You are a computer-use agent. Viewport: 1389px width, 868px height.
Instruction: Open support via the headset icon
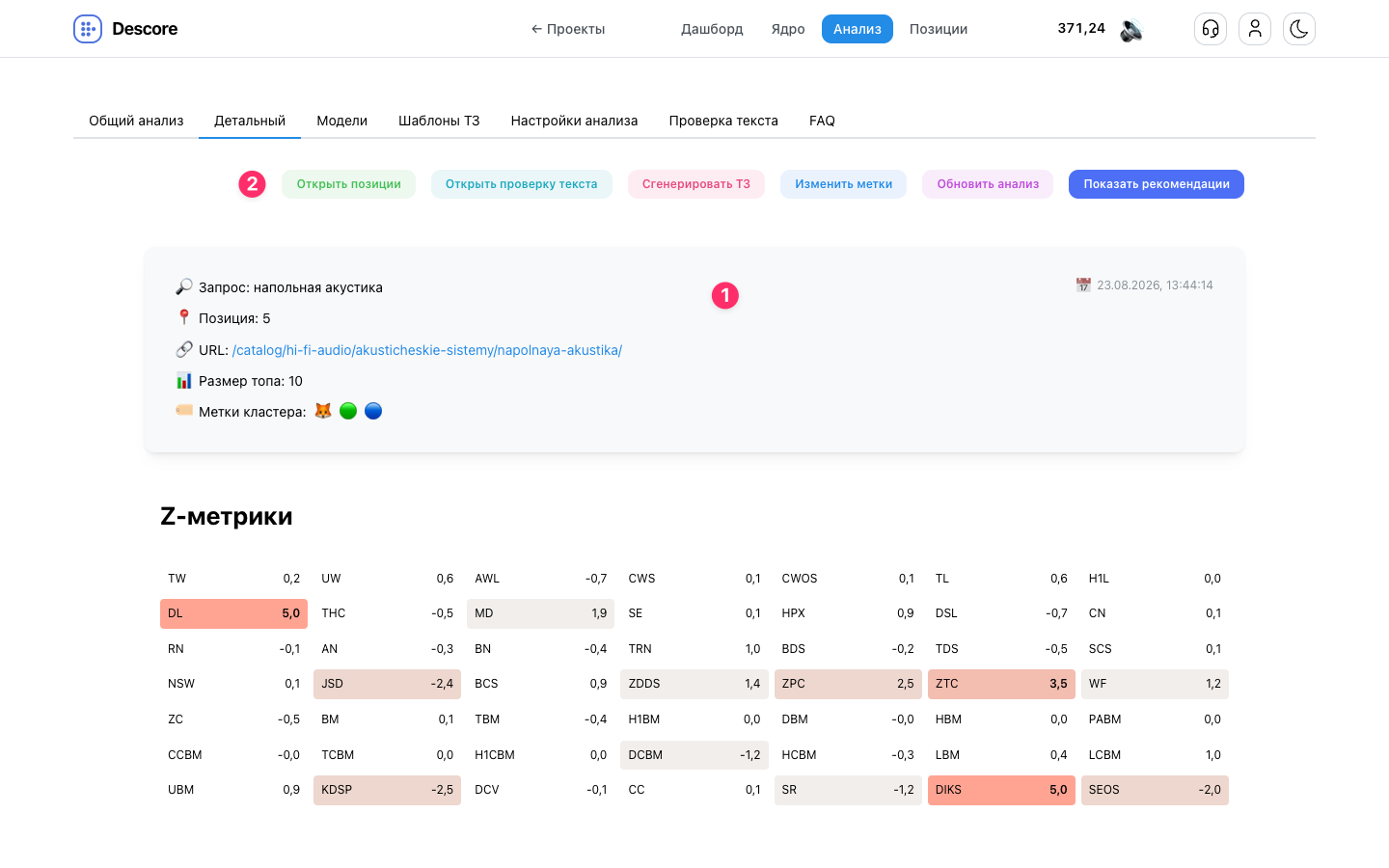point(1211,29)
